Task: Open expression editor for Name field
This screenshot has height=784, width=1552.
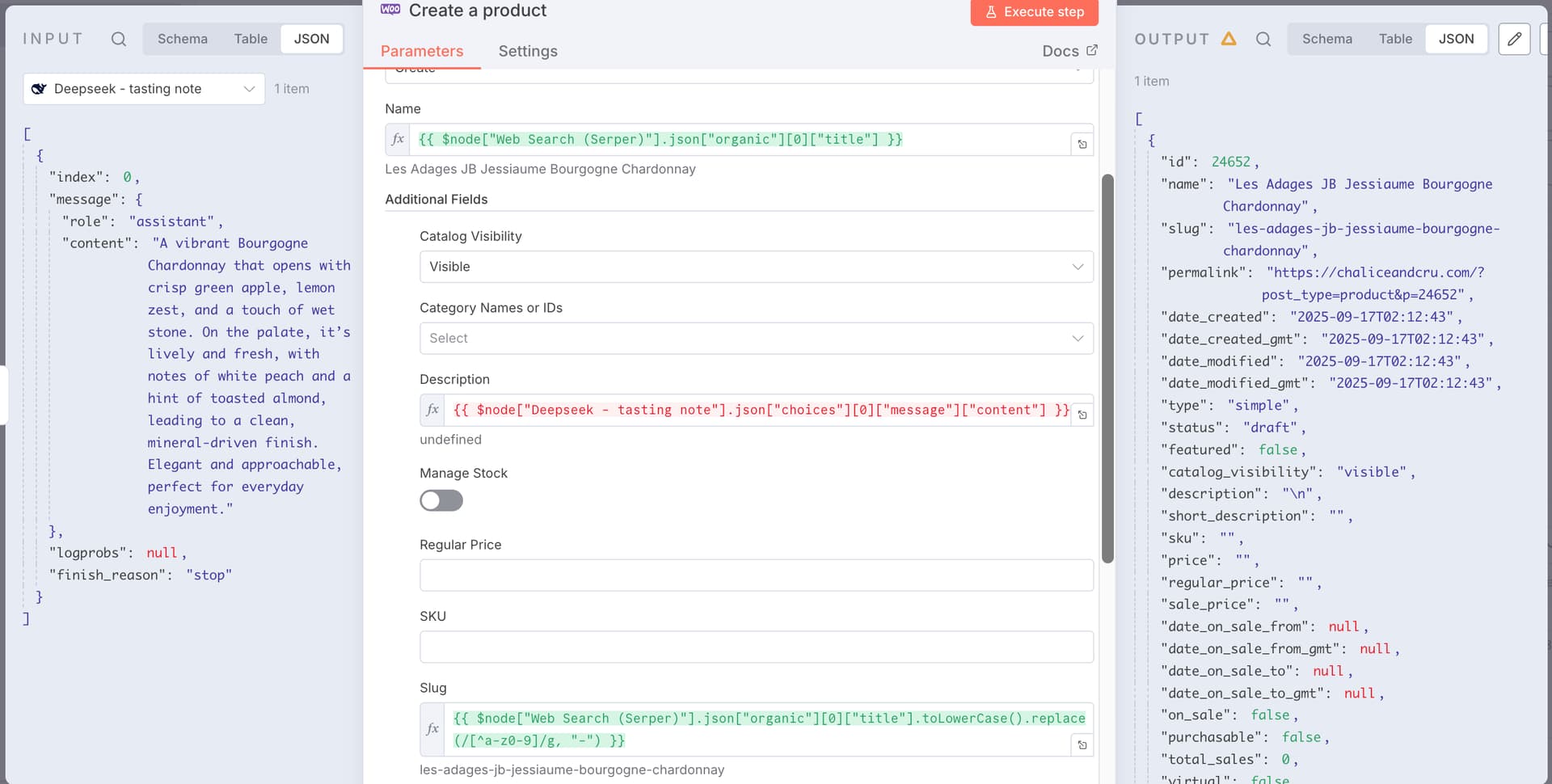Action: coord(1082,145)
